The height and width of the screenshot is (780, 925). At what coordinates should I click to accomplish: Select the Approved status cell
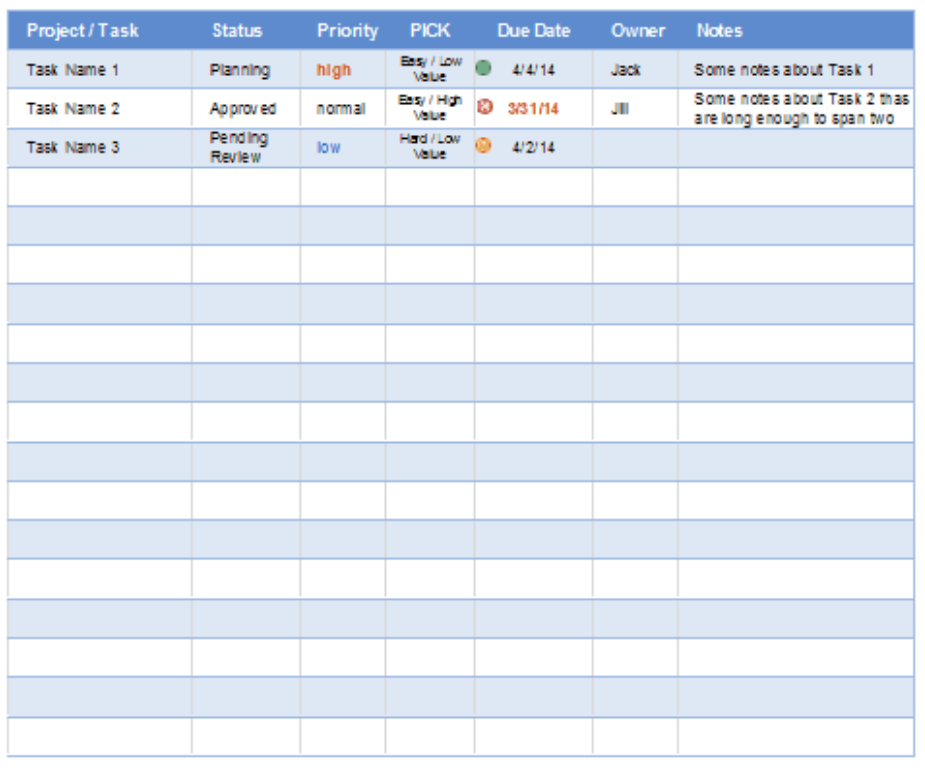(x=246, y=109)
